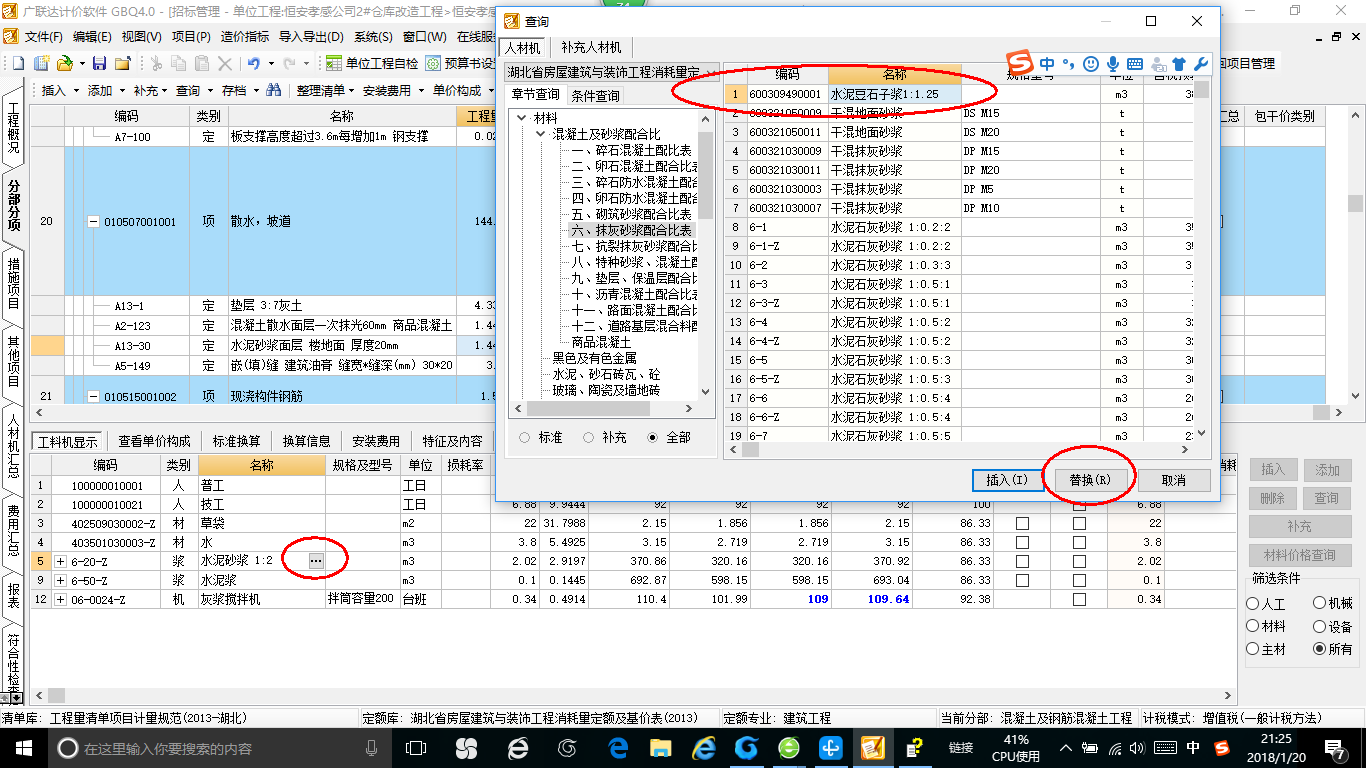
Task: Open Task View on the taskbar
Action: coord(416,748)
